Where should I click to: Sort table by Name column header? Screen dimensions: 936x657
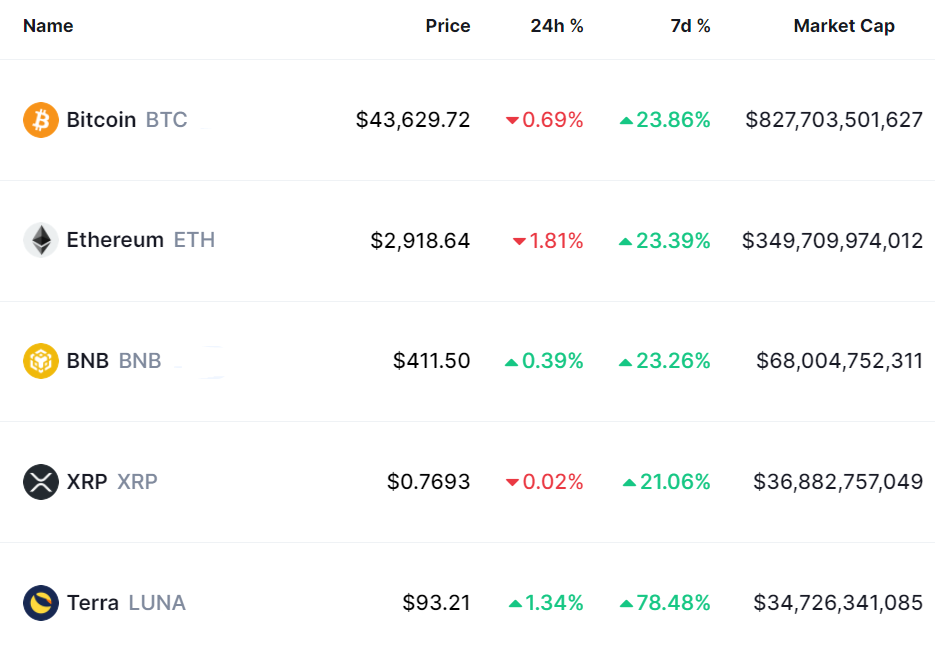tap(48, 26)
